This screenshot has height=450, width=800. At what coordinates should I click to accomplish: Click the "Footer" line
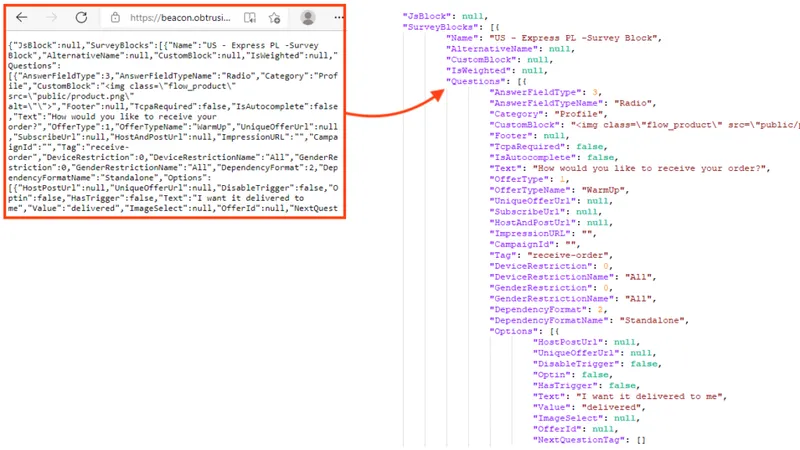[530, 136]
